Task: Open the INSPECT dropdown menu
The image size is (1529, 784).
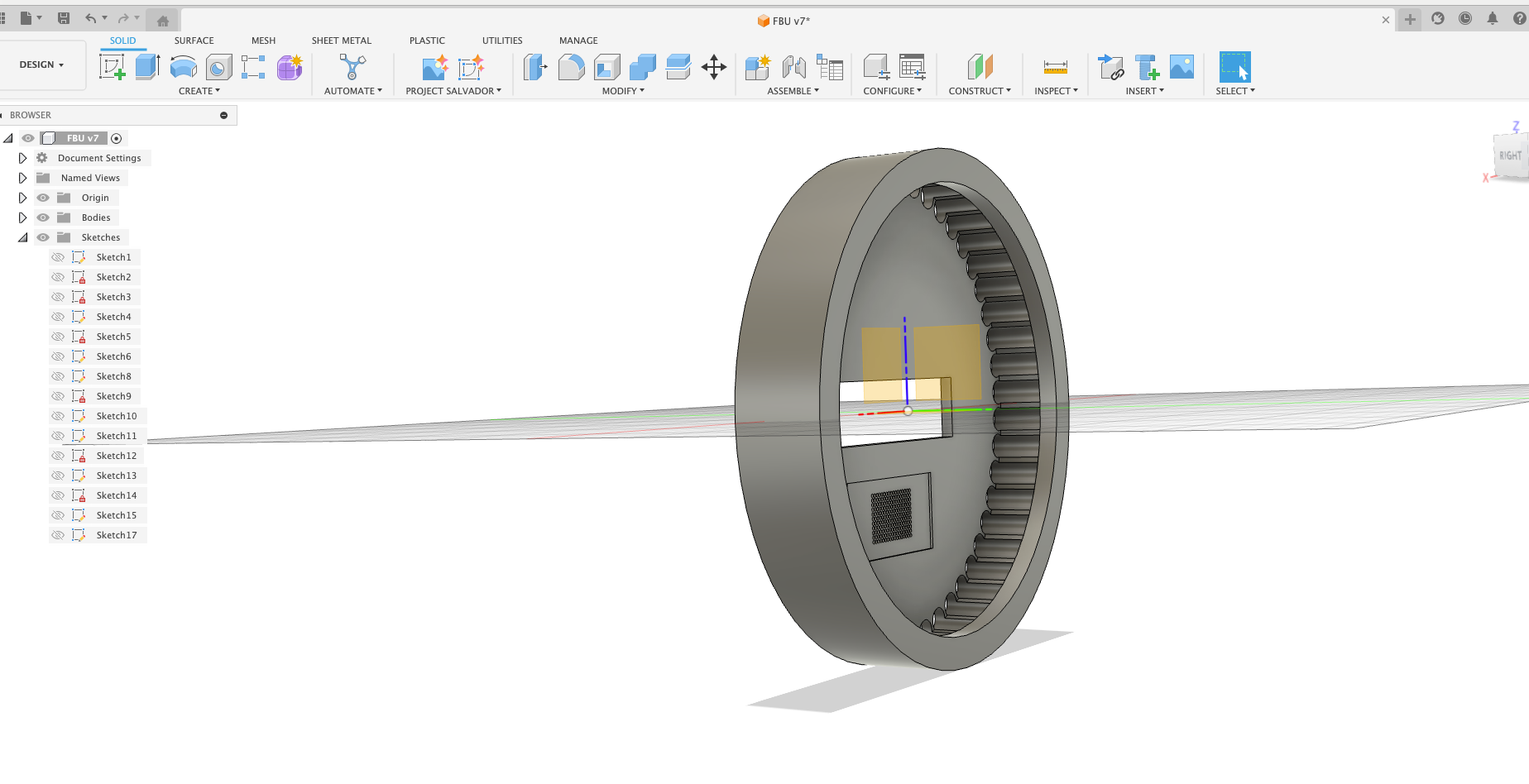Action: (1056, 91)
